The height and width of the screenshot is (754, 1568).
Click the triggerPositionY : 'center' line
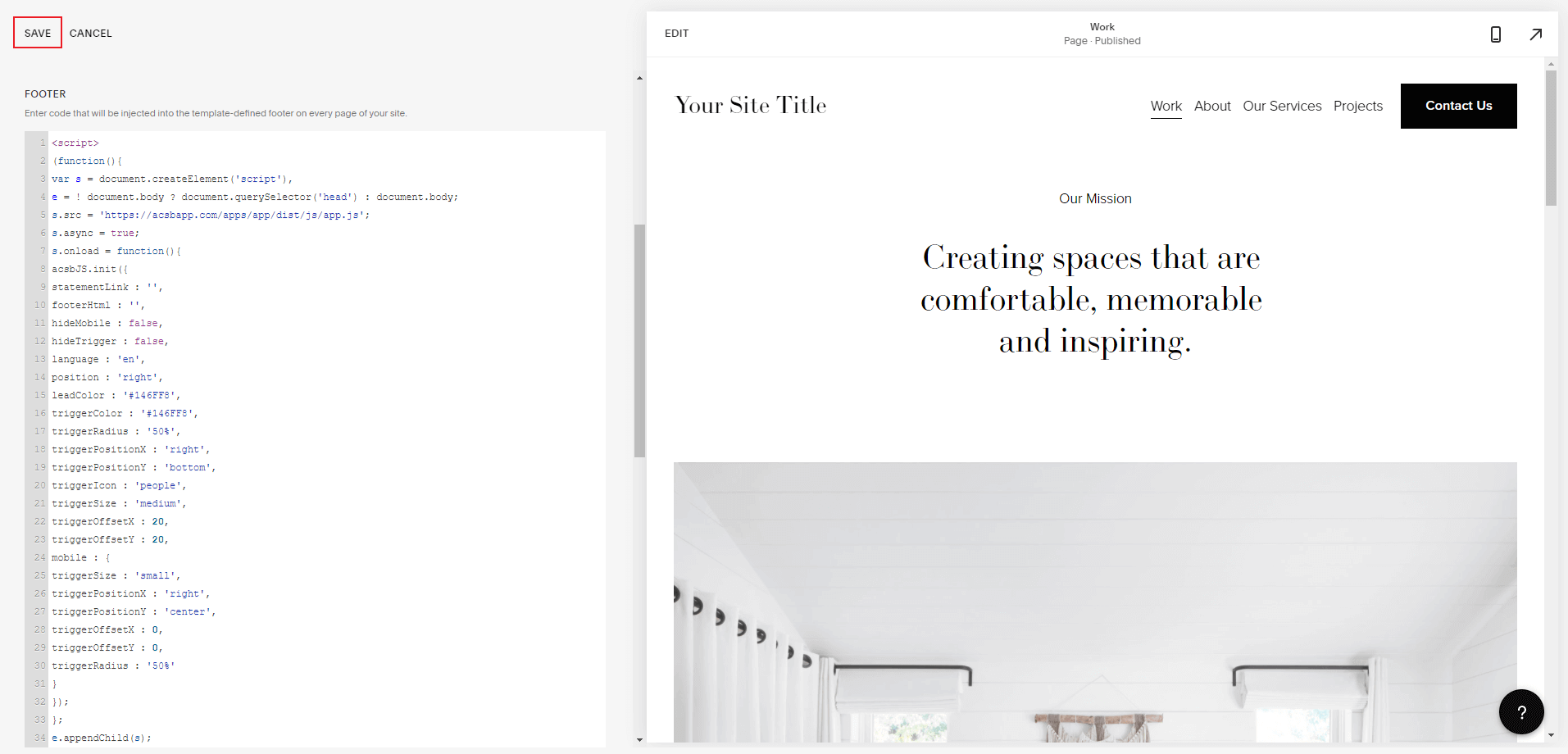(134, 611)
